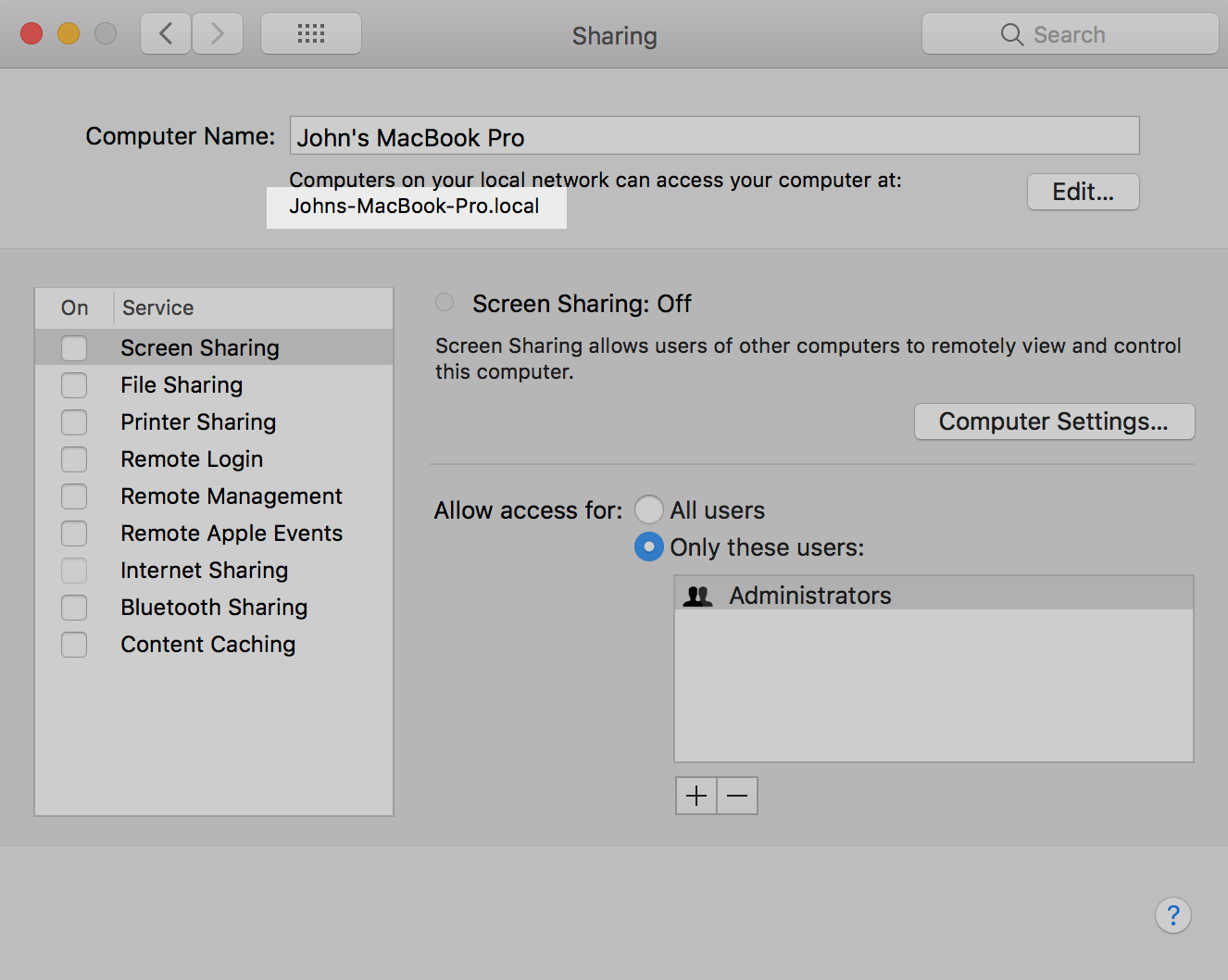Select Printer Sharing in service list

pyautogui.click(x=198, y=422)
